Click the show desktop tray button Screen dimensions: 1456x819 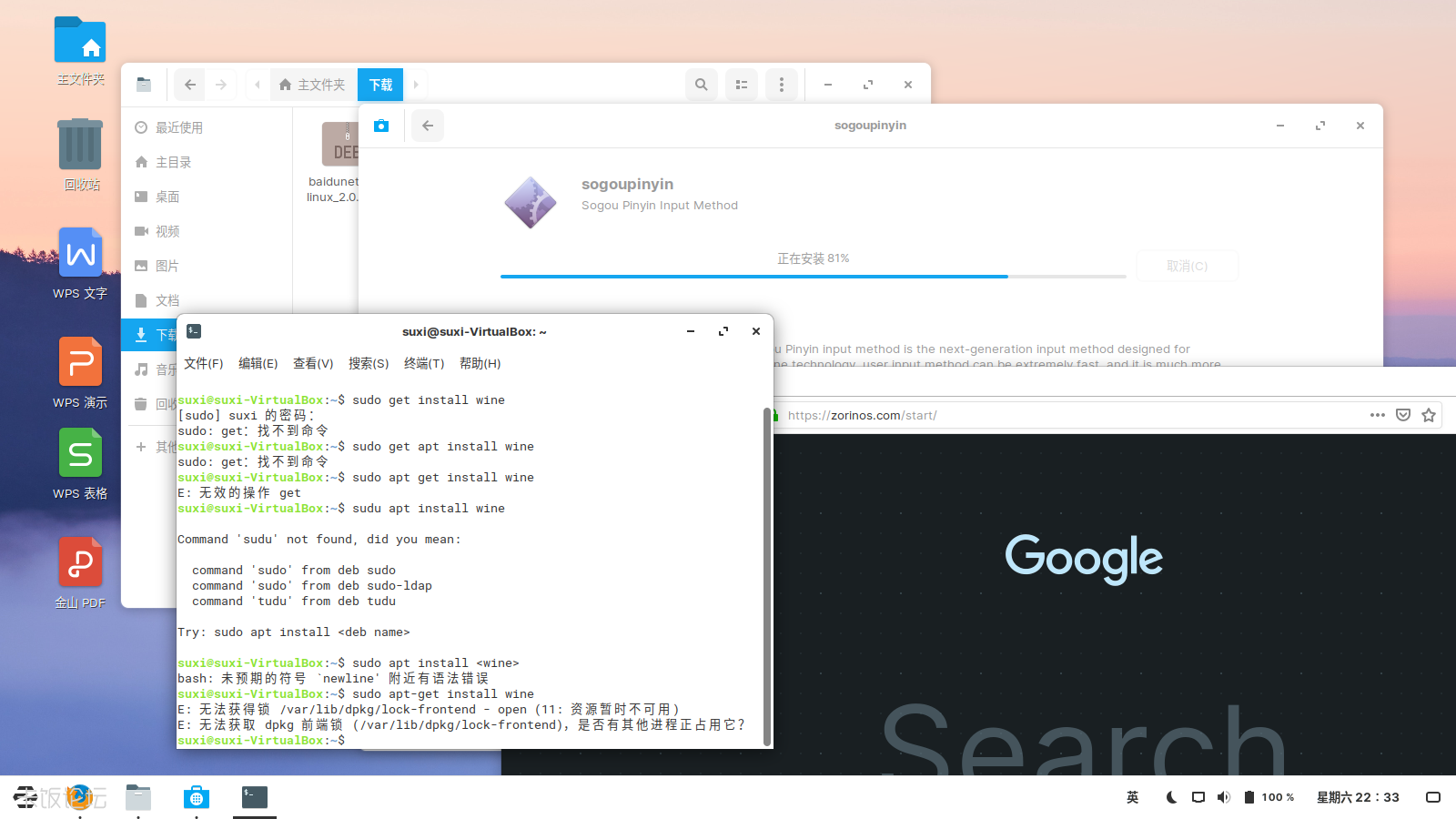[1433, 797]
